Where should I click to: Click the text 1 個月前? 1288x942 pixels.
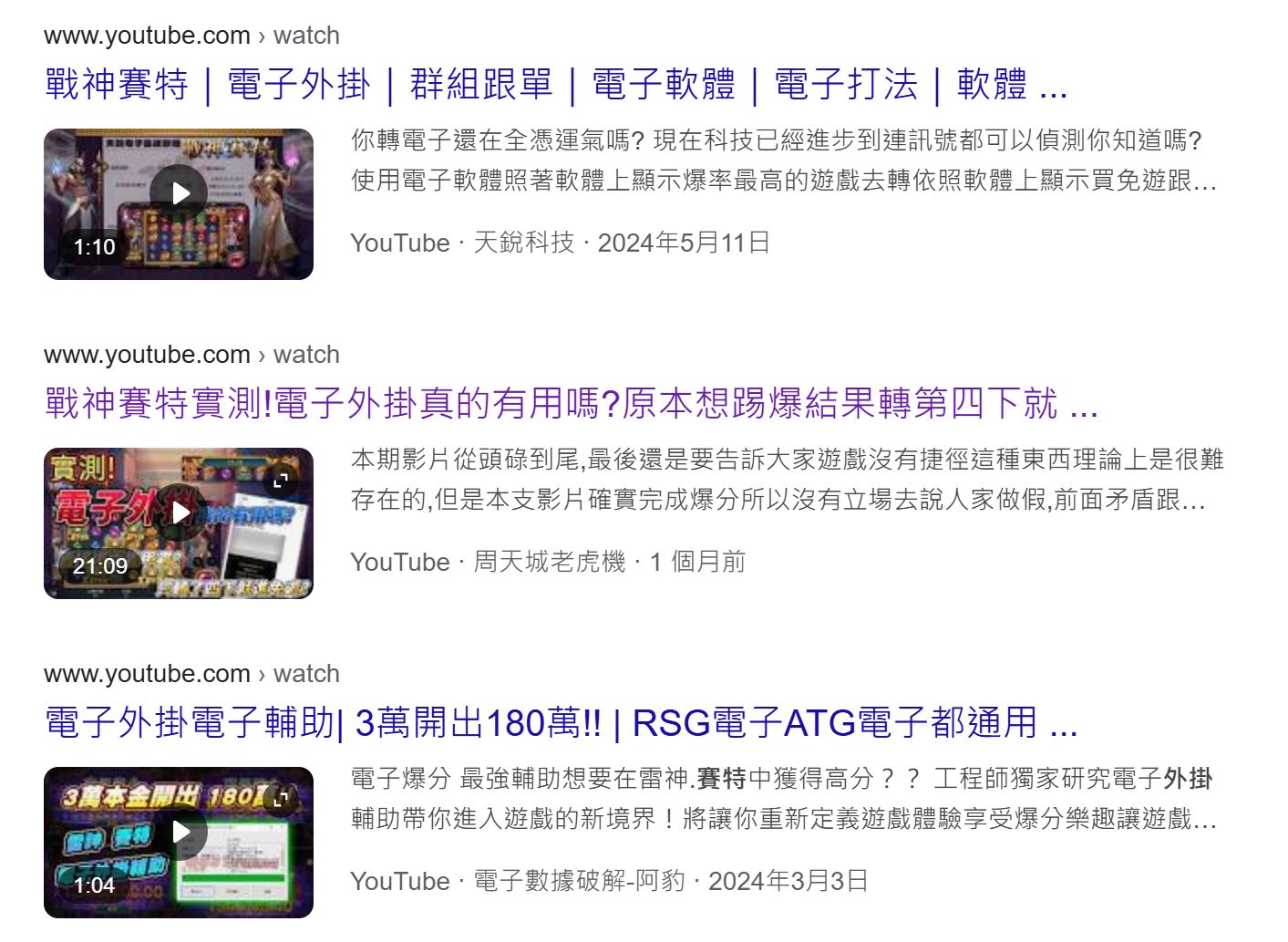pos(697,562)
